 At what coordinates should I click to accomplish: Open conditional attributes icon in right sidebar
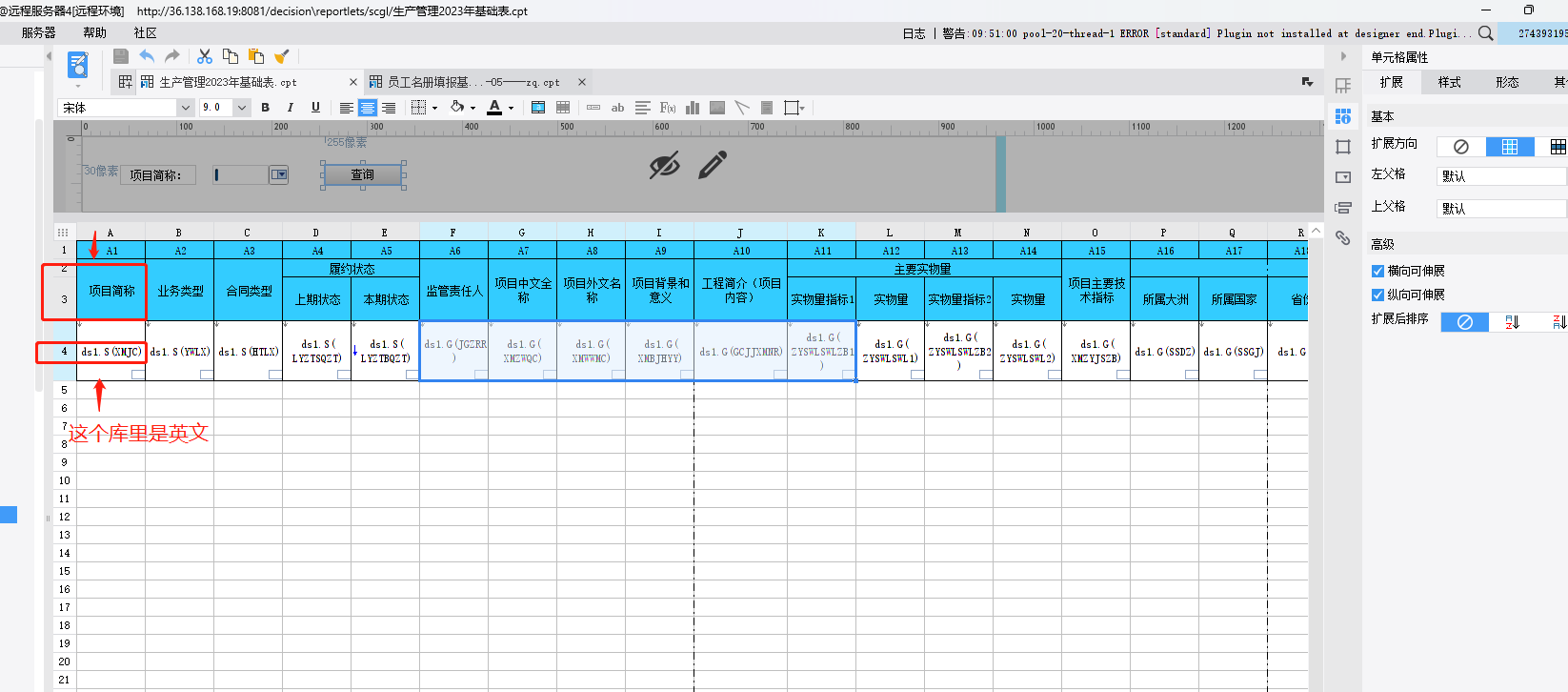[x=1343, y=208]
